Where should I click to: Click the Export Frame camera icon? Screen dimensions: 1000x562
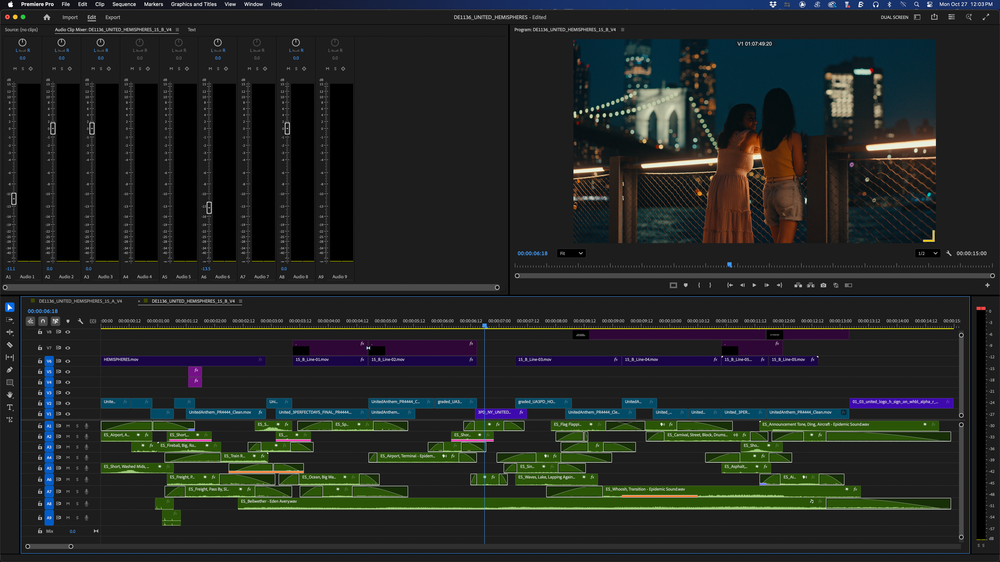[823, 285]
